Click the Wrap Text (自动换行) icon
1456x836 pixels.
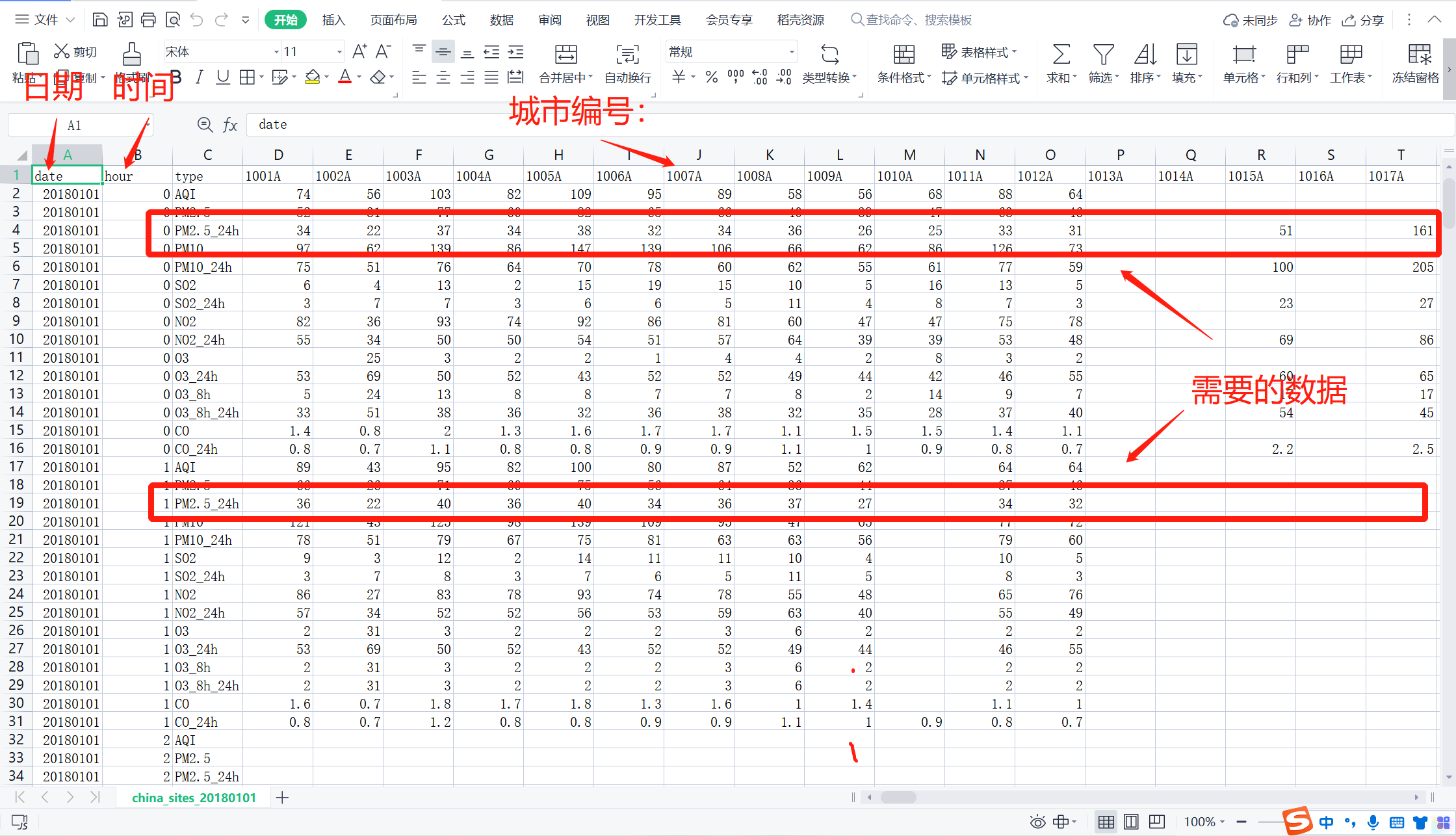[x=627, y=55]
